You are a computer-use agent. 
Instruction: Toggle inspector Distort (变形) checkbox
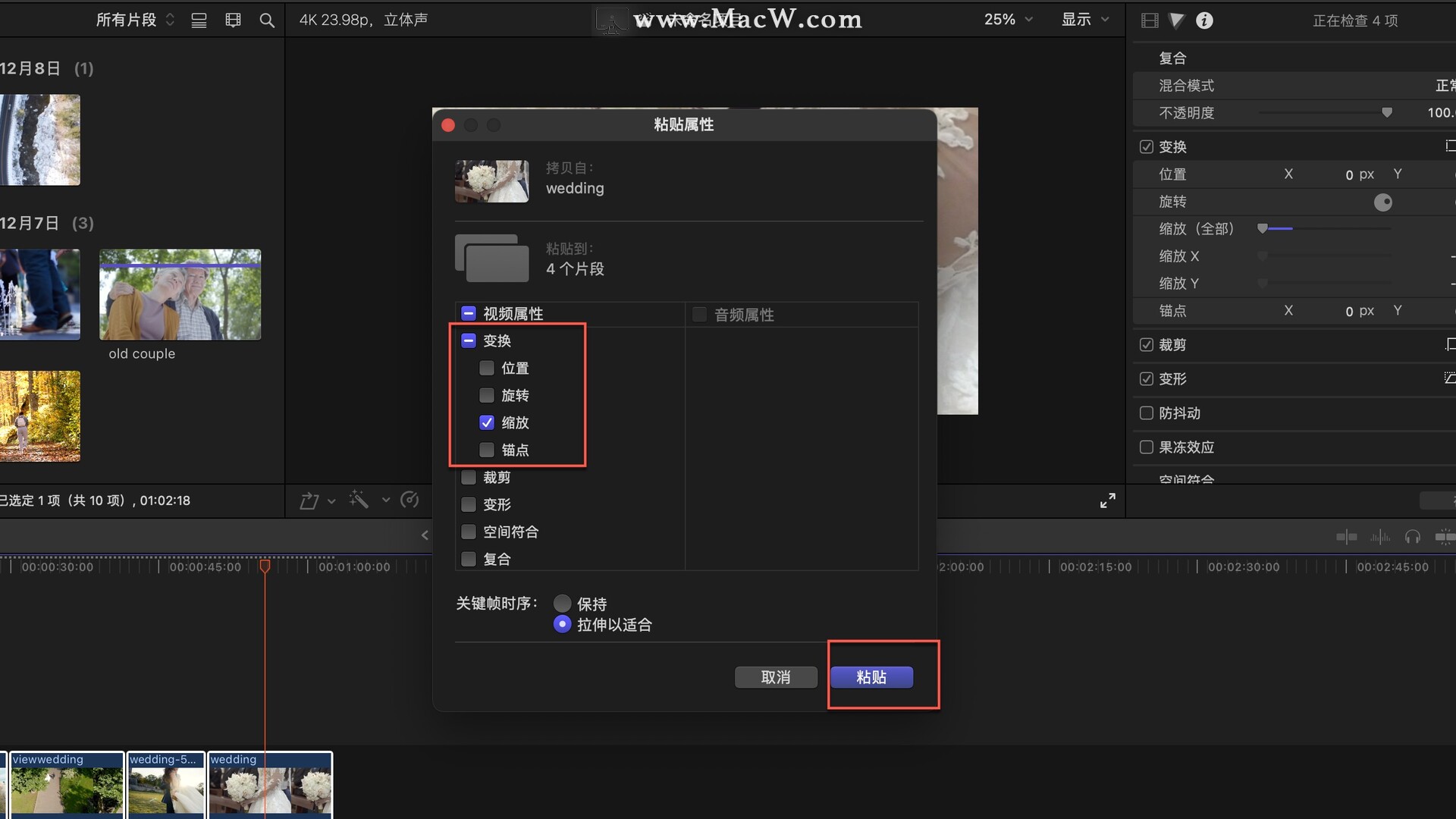[x=1147, y=378]
